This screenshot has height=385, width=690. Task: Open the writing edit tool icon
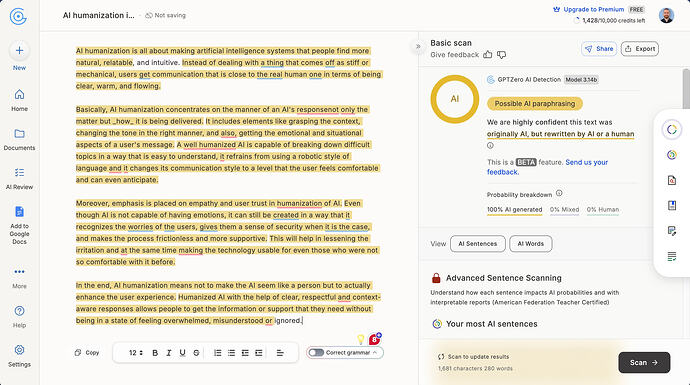pyautogui.click(x=672, y=231)
